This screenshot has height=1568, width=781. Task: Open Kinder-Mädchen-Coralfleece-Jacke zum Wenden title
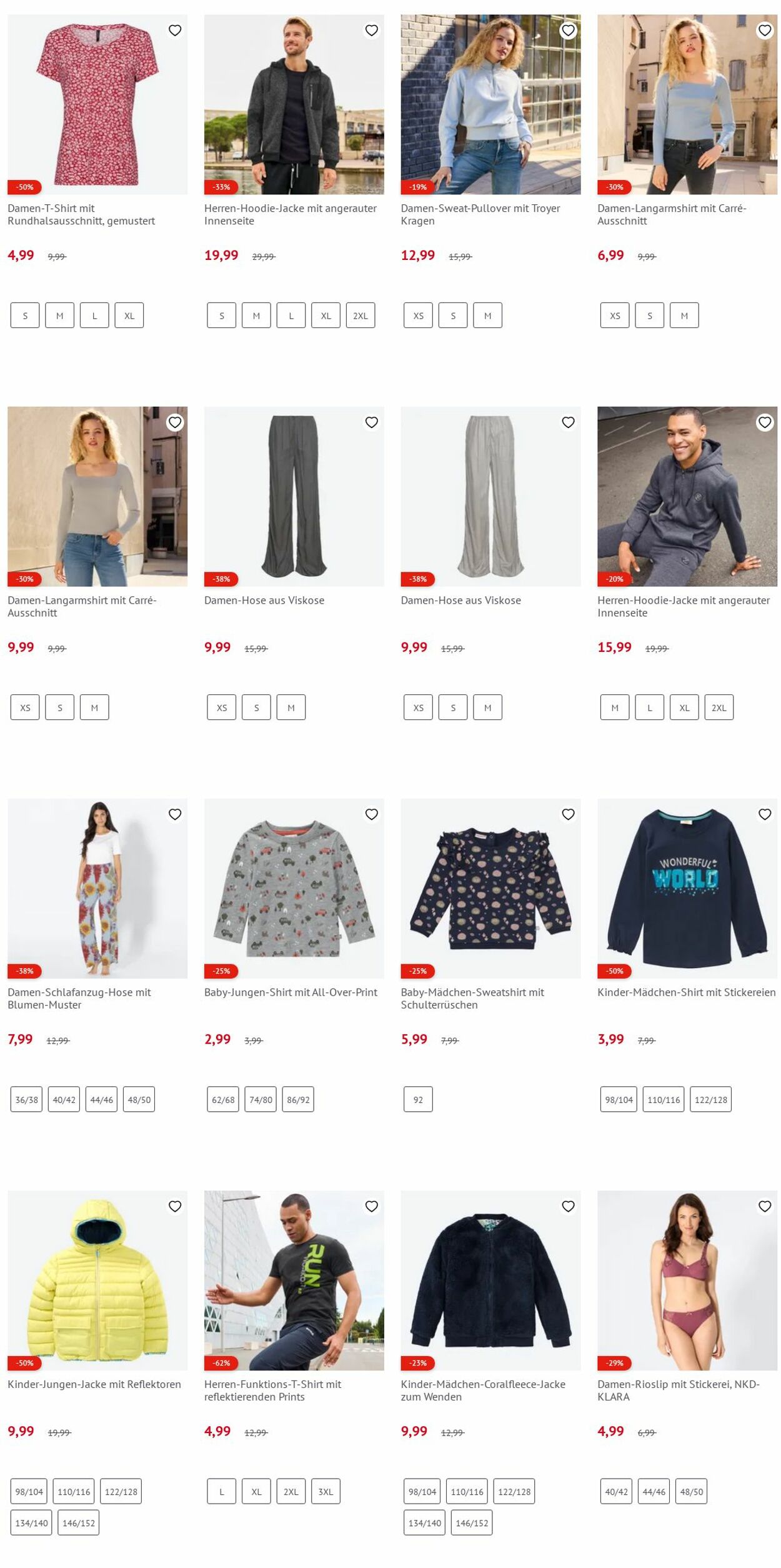(483, 1391)
